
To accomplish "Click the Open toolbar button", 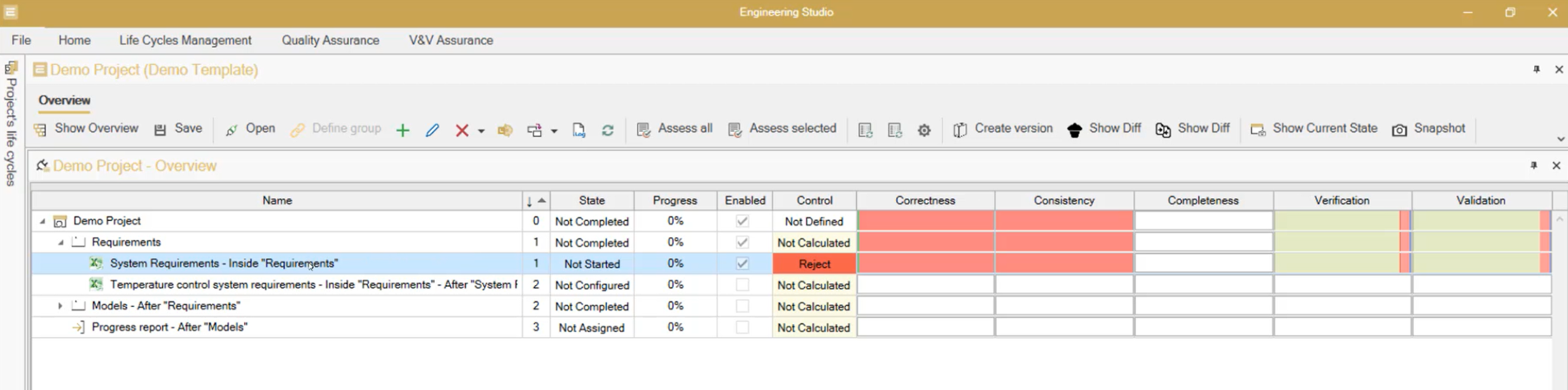I will [250, 129].
